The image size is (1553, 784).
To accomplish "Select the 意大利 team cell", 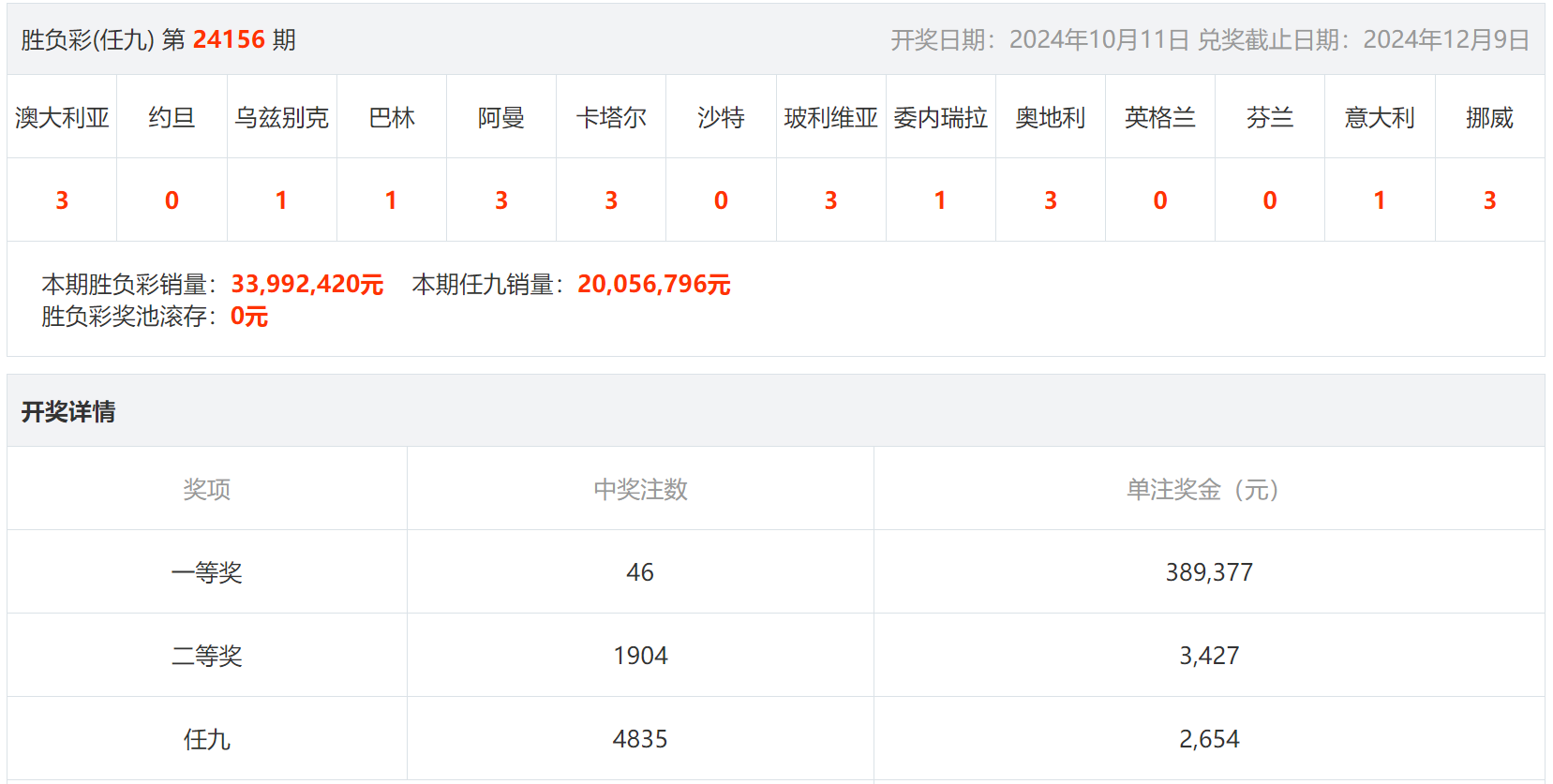I will tap(1380, 117).
